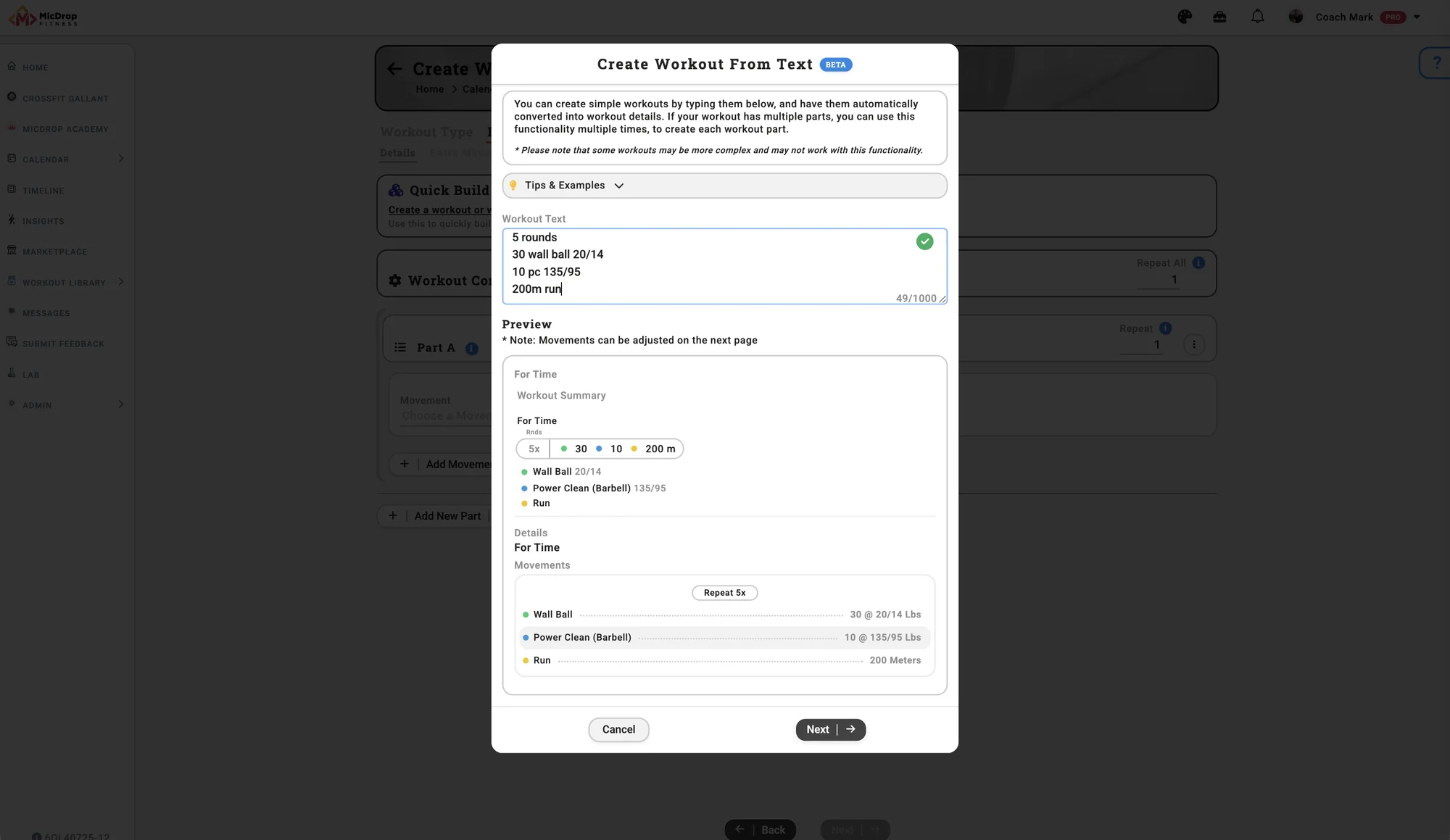Select the Wall Ball movement row
The height and width of the screenshot is (840, 1450).
[724, 615]
